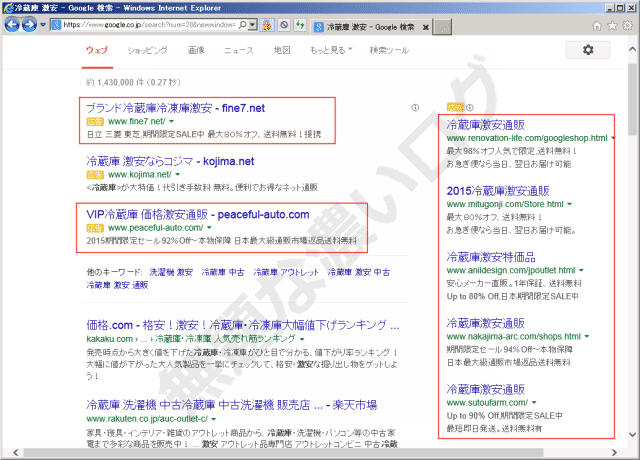Click the security lock icon in the address bar
The image size is (640, 460).
[267, 25]
